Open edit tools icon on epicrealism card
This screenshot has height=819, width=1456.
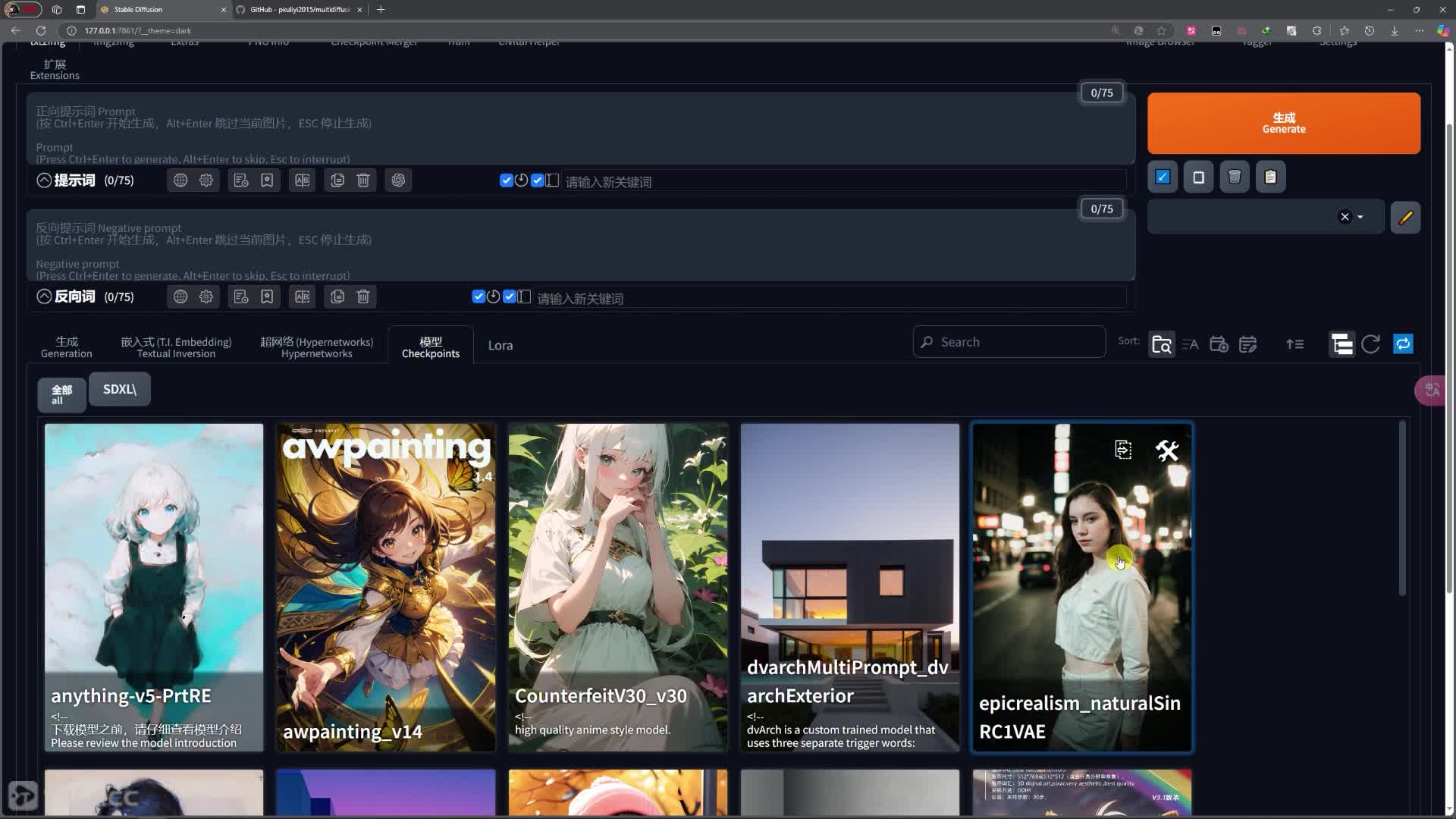pos(1167,450)
